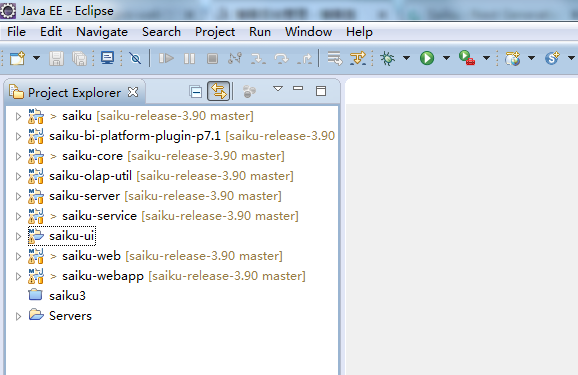The height and width of the screenshot is (375, 578).
Task: Open the Run menu
Action: [260, 32]
